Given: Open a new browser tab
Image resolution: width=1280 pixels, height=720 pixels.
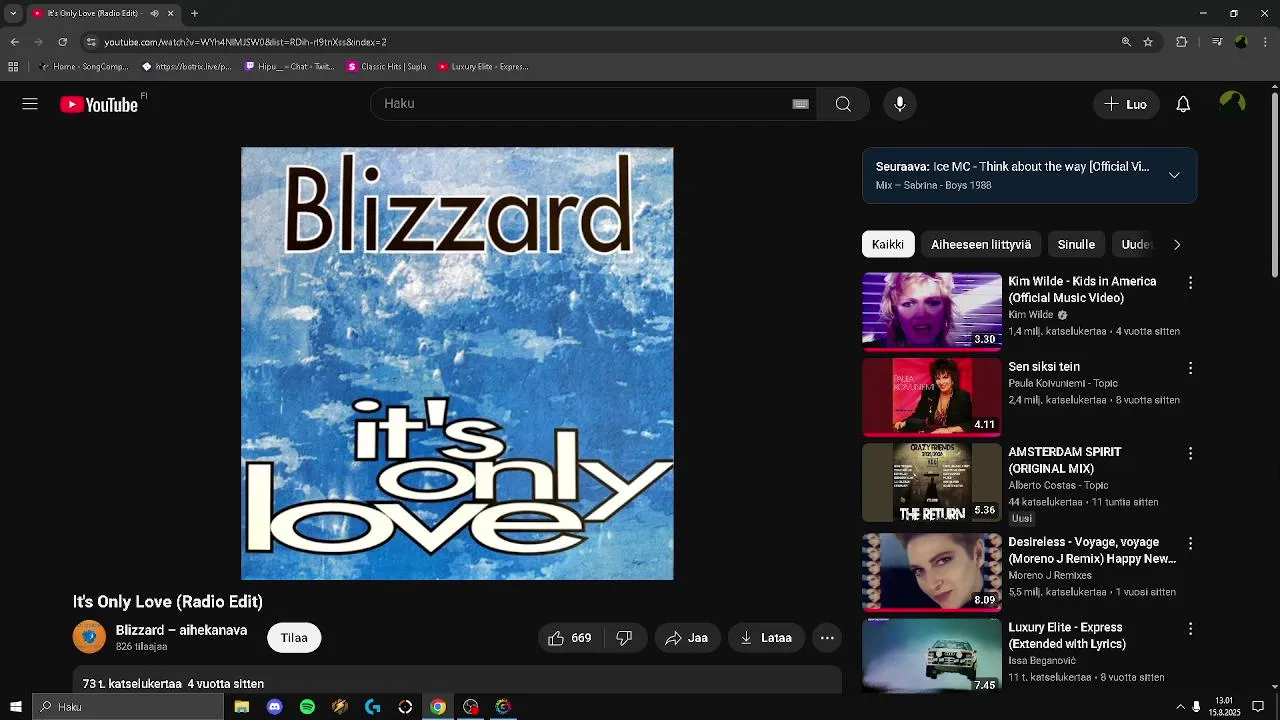Looking at the screenshot, I should pos(194,14).
